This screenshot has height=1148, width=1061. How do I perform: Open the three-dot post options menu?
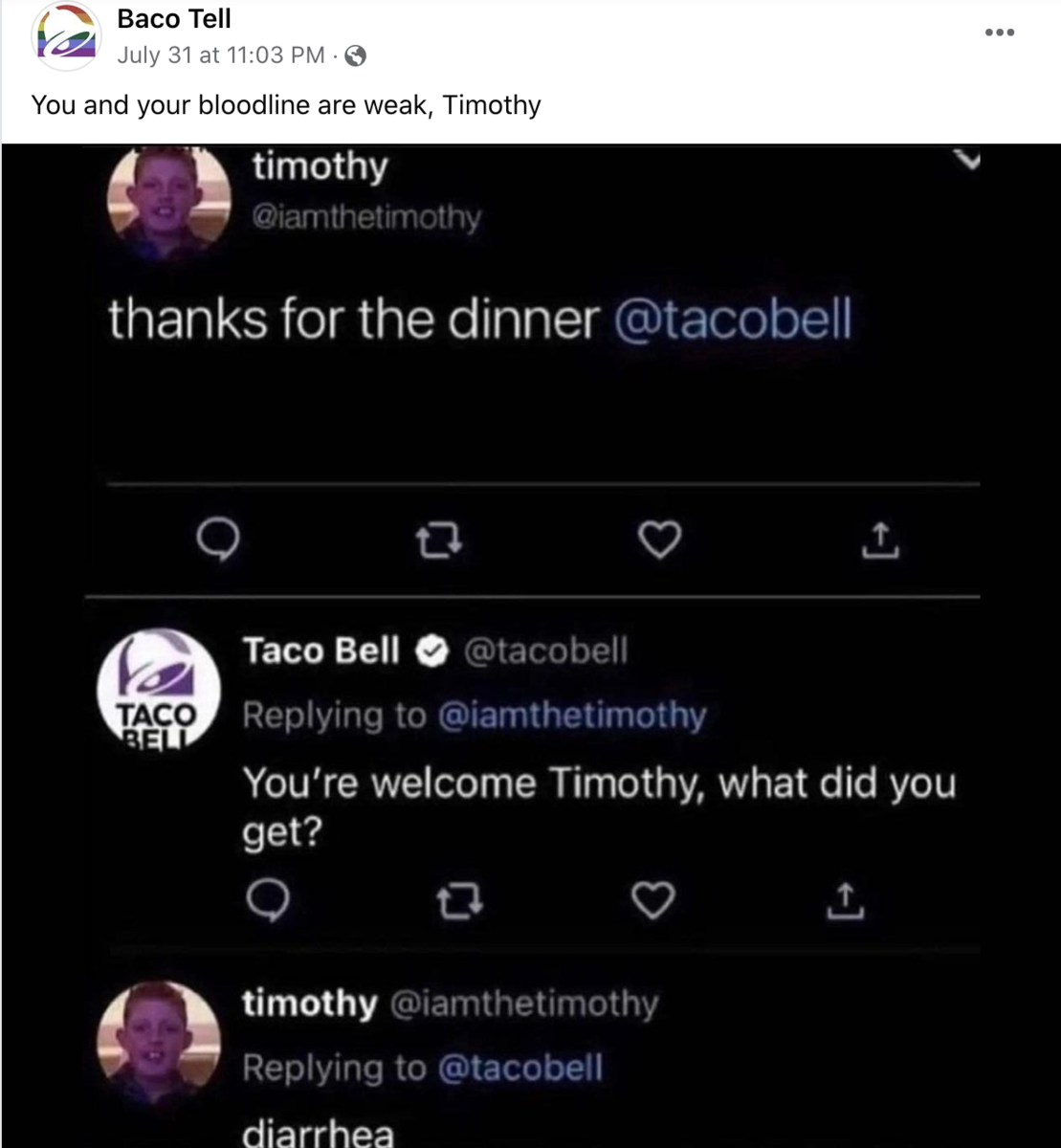[999, 33]
